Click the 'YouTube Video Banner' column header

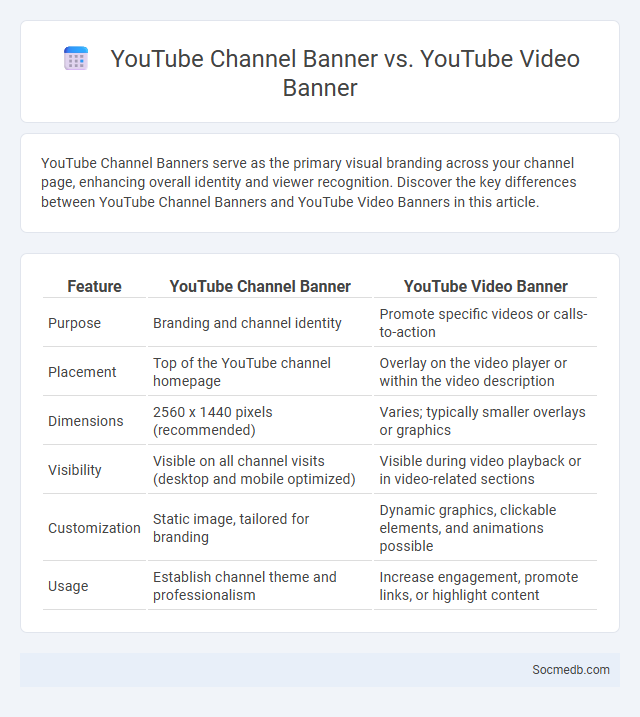pyautogui.click(x=485, y=286)
